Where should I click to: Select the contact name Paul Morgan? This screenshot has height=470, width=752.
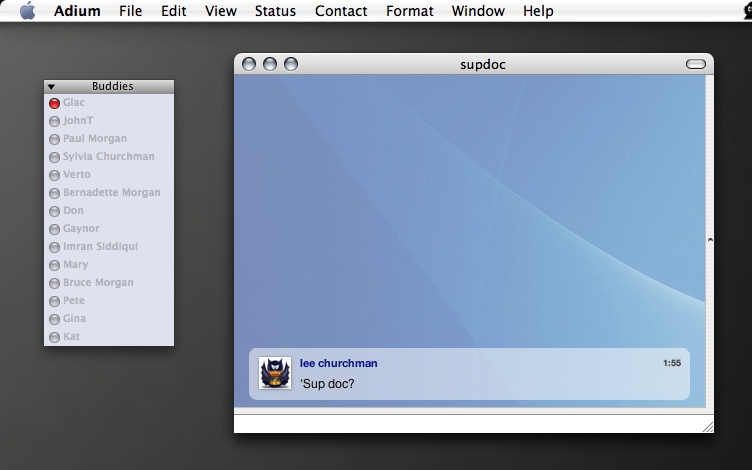95,138
